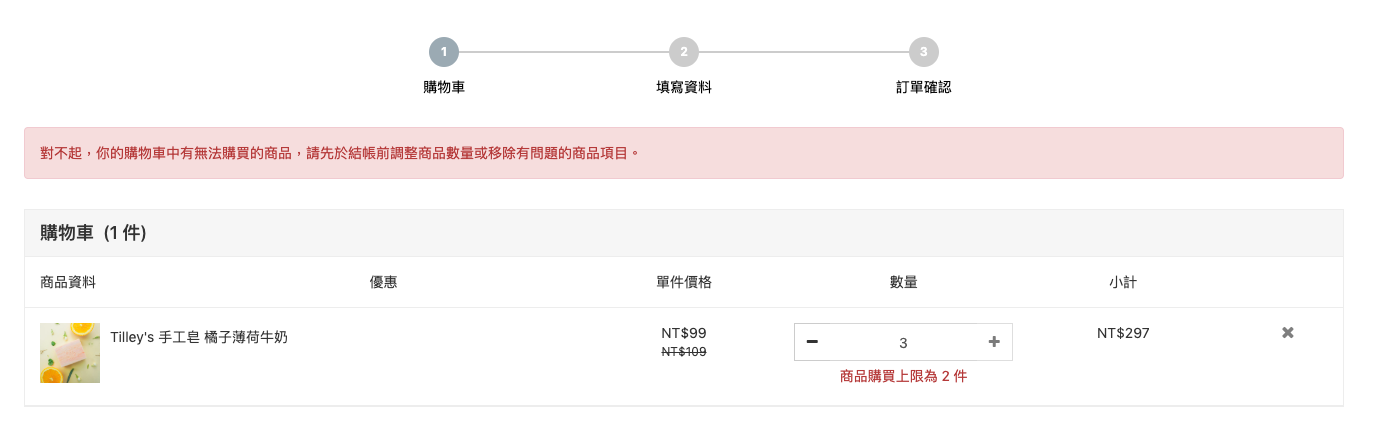The image size is (1378, 429).
Task: Click the 填寫資料 step label
Action: coord(684,87)
